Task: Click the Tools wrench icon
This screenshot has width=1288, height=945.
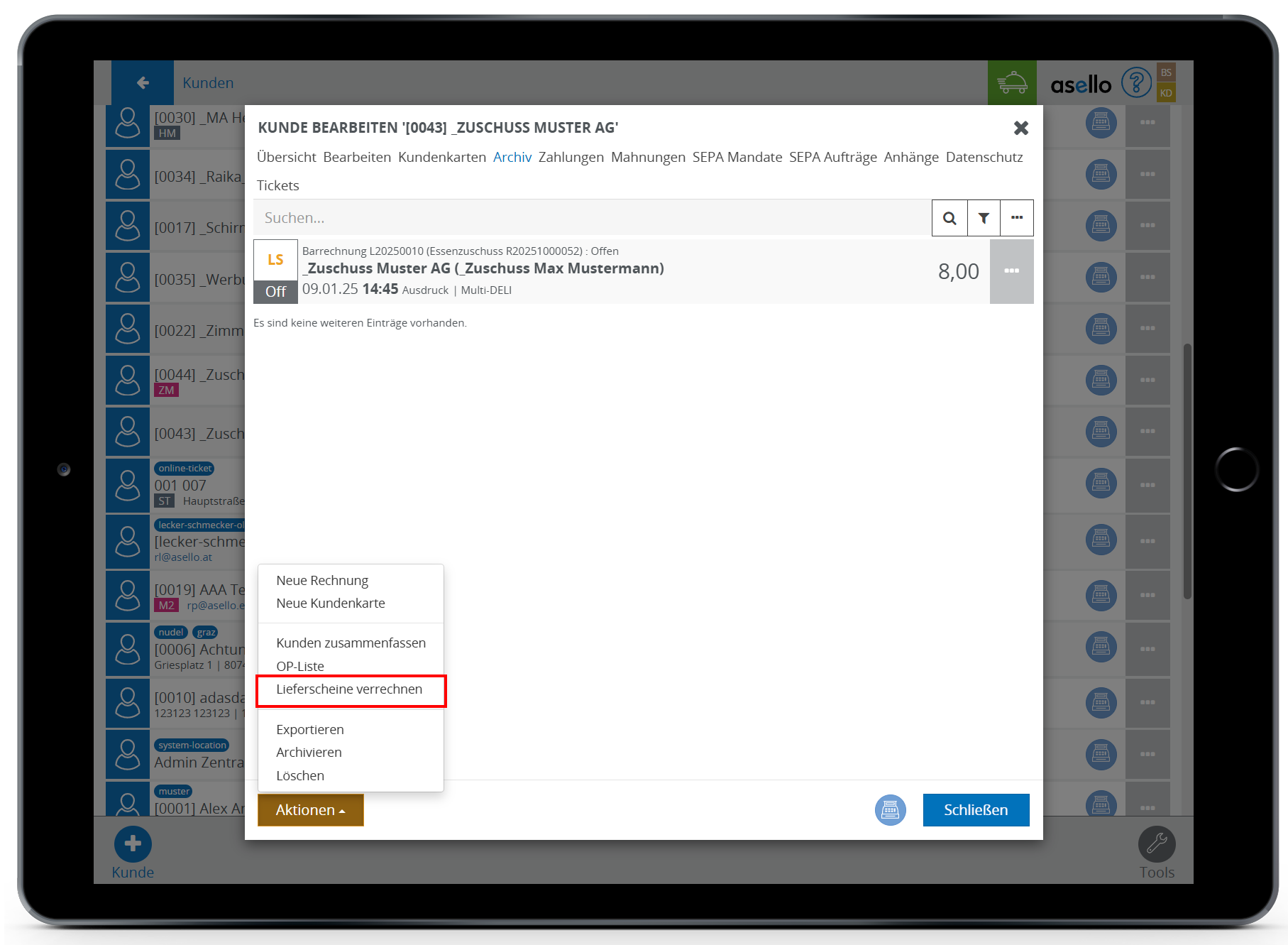Action: (x=1156, y=844)
